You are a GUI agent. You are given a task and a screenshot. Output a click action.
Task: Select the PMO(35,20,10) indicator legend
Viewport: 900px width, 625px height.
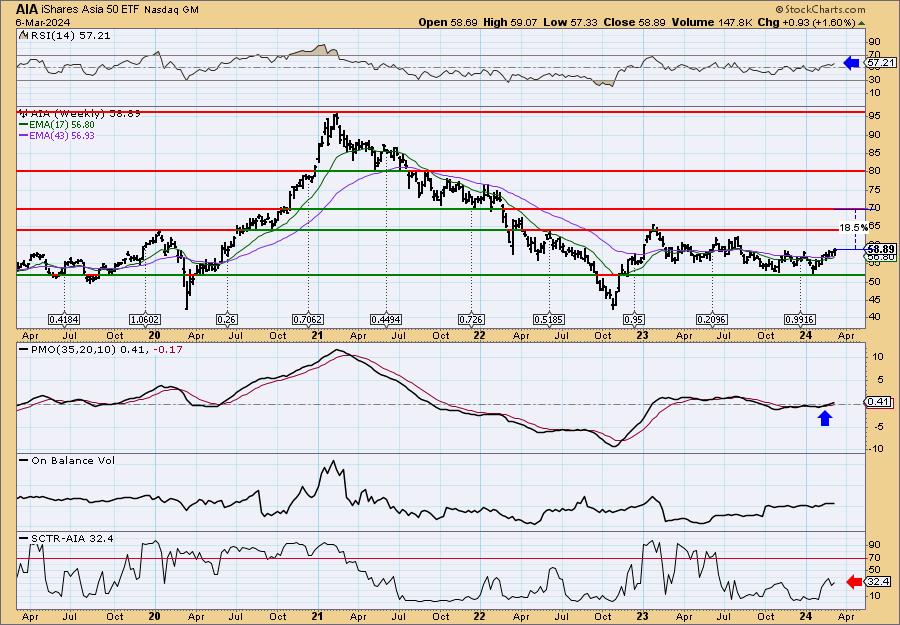[x=101, y=349]
